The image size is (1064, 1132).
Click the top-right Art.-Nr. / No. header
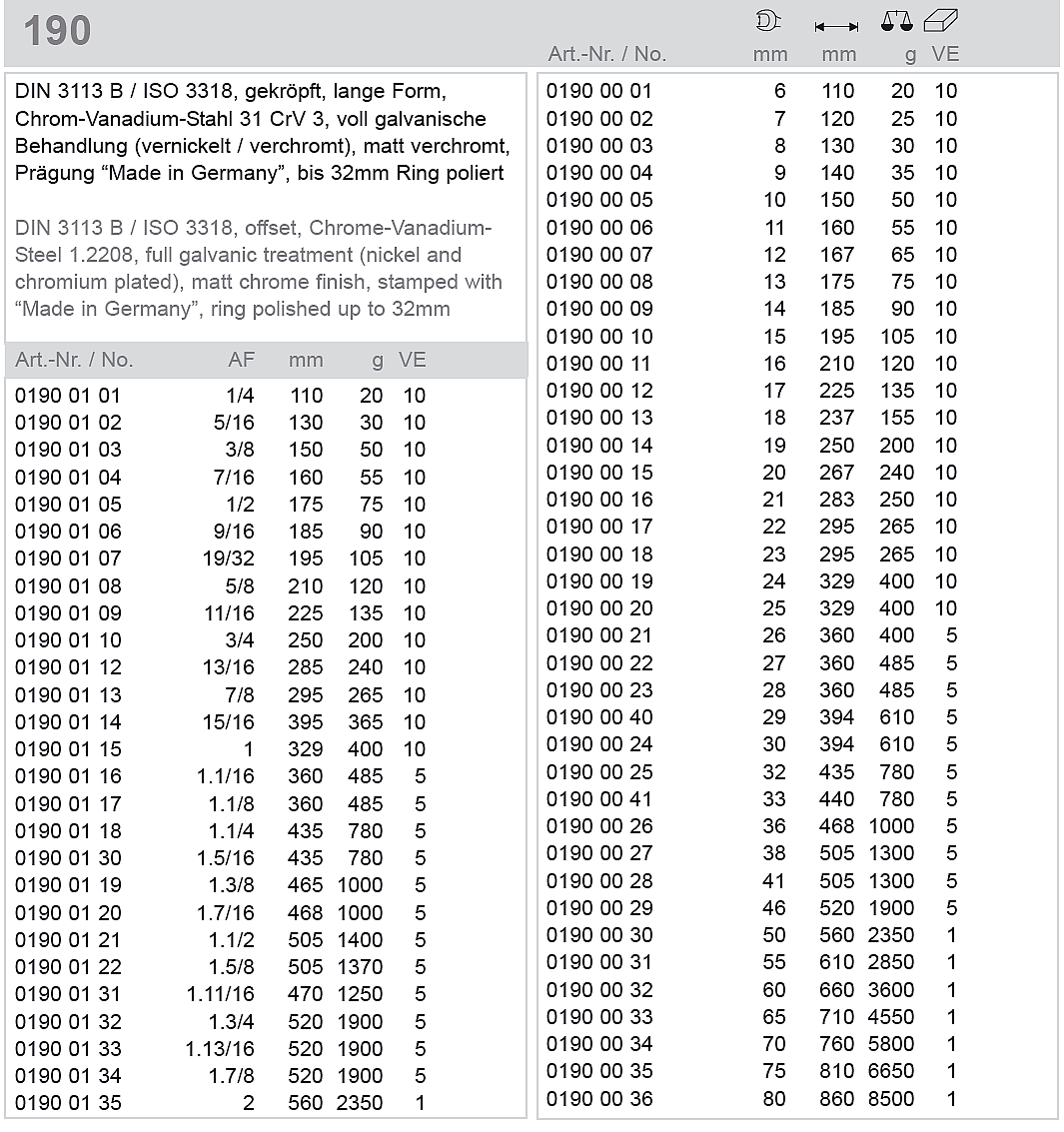click(606, 54)
